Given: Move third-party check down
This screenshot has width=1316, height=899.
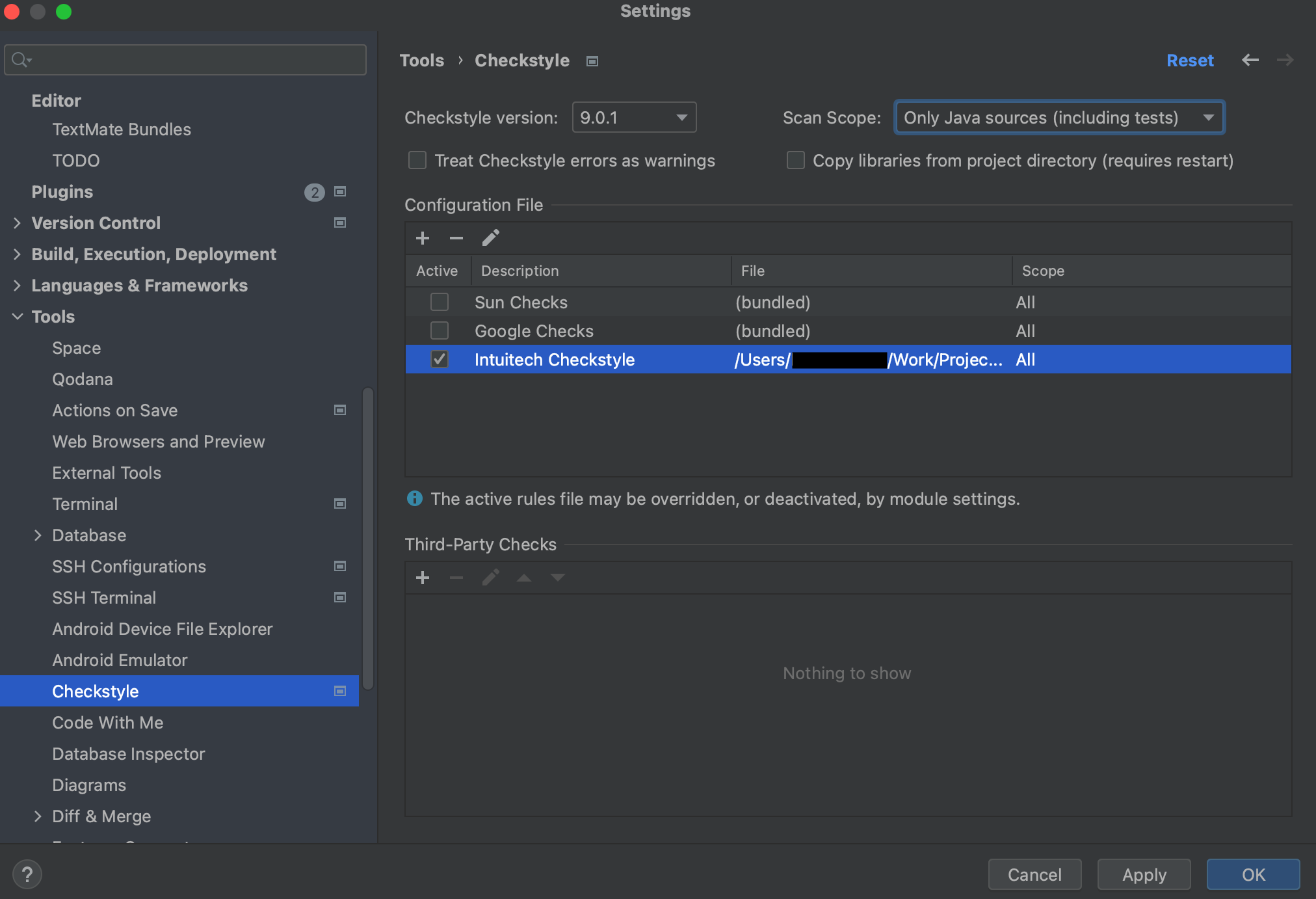Looking at the screenshot, I should point(558,578).
